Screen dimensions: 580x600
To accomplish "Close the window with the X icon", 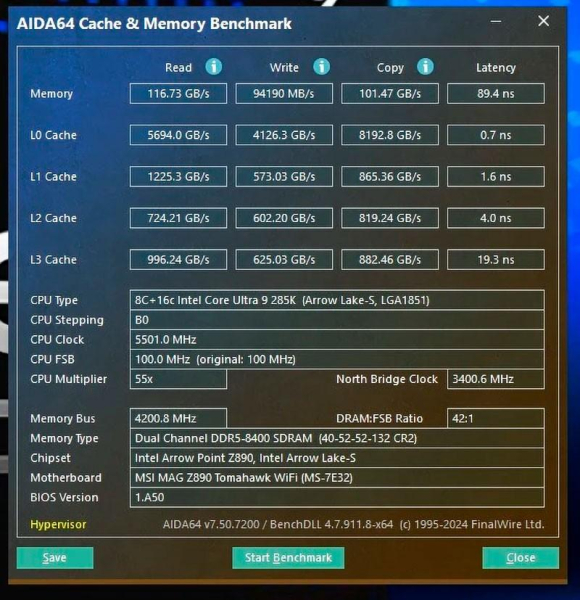I will [x=543, y=21].
